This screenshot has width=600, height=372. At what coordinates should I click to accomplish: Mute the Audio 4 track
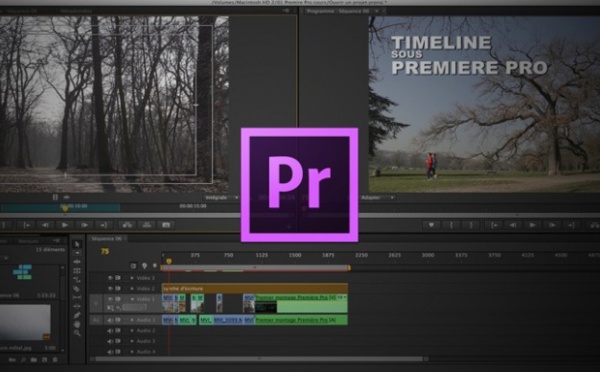tap(110, 352)
